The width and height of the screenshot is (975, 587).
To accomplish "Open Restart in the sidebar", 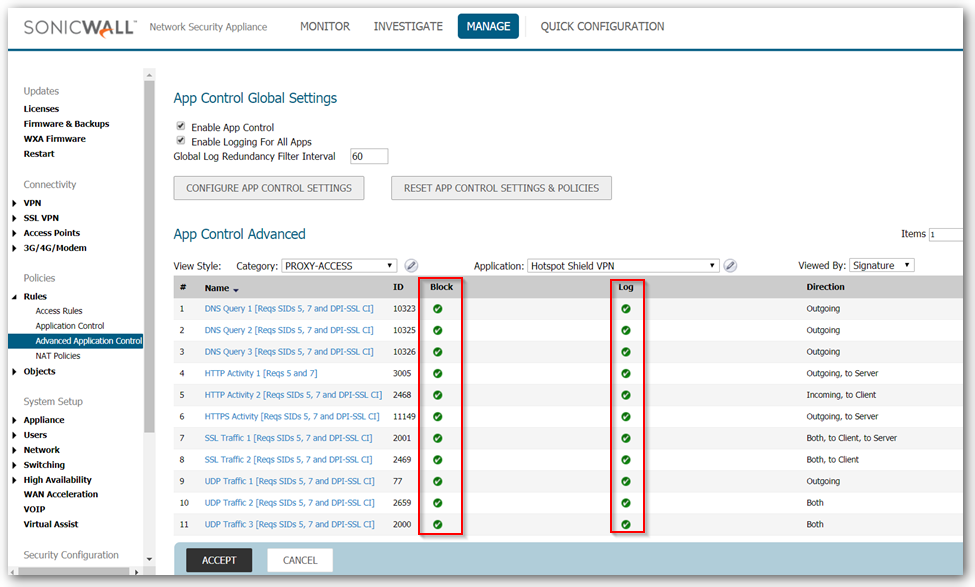I will [39, 154].
